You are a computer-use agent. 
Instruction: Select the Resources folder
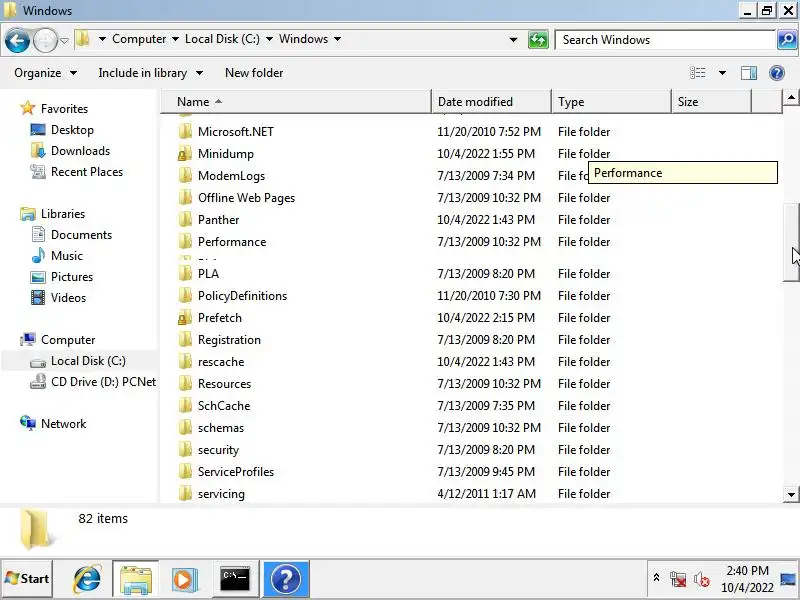click(x=224, y=383)
